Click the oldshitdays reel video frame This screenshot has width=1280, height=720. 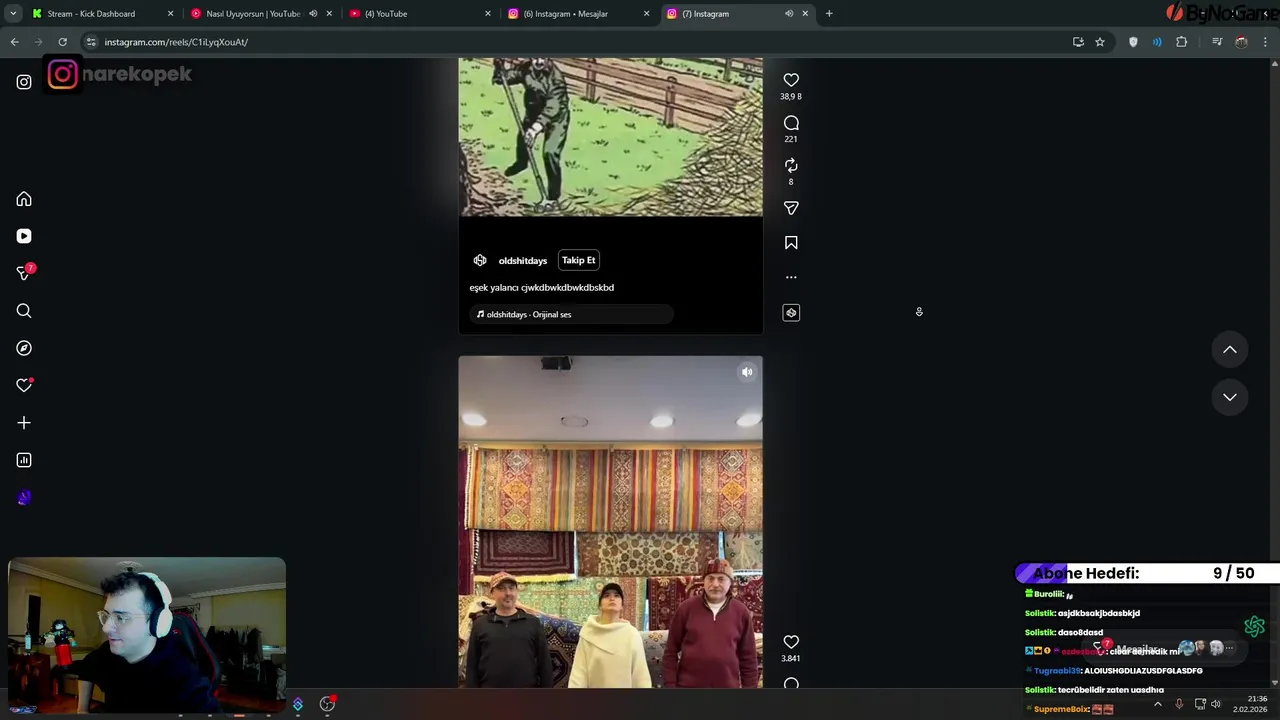coord(610,137)
